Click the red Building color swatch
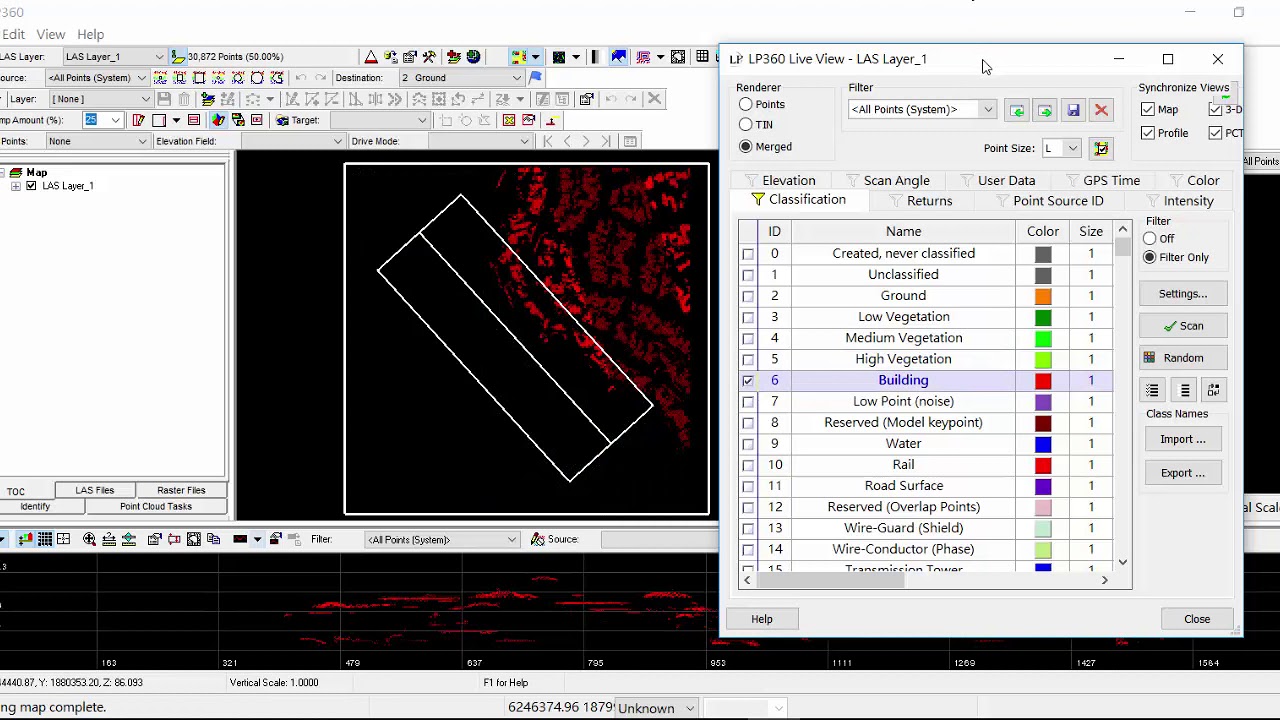The width and height of the screenshot is (1280, 720). click(x=1043, y=381)
